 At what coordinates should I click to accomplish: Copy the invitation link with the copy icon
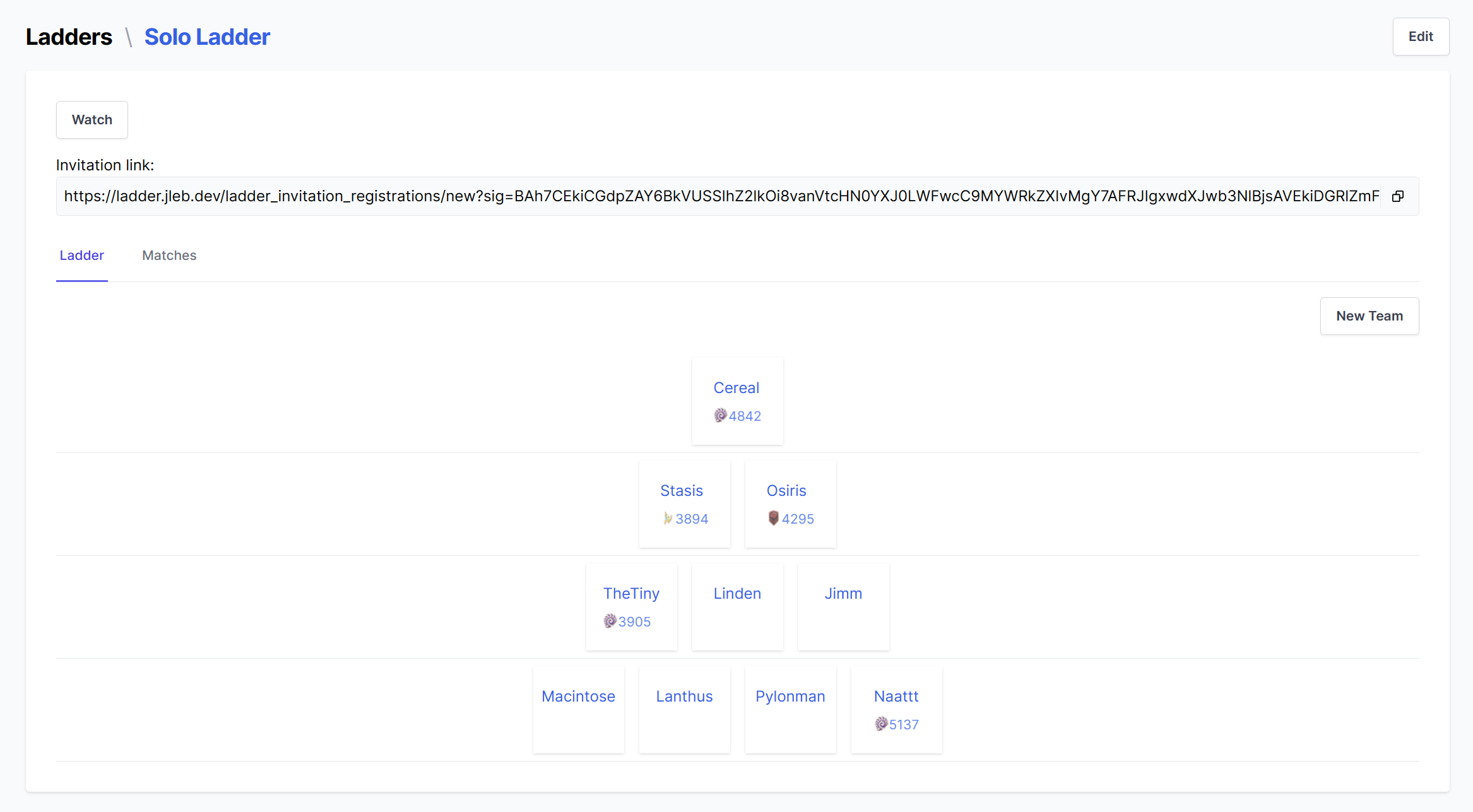click(x=1398, y=196)
